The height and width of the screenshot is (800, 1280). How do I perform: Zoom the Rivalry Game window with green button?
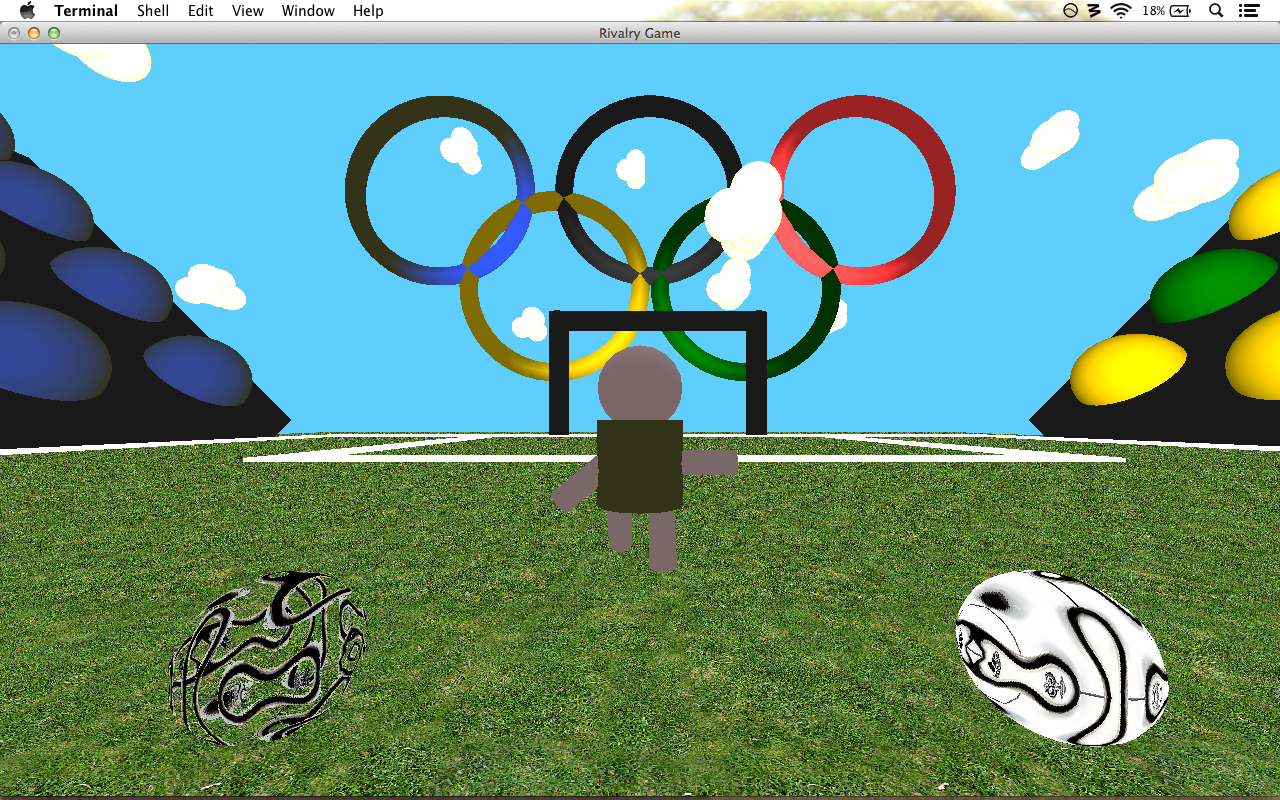click(54, 33)
